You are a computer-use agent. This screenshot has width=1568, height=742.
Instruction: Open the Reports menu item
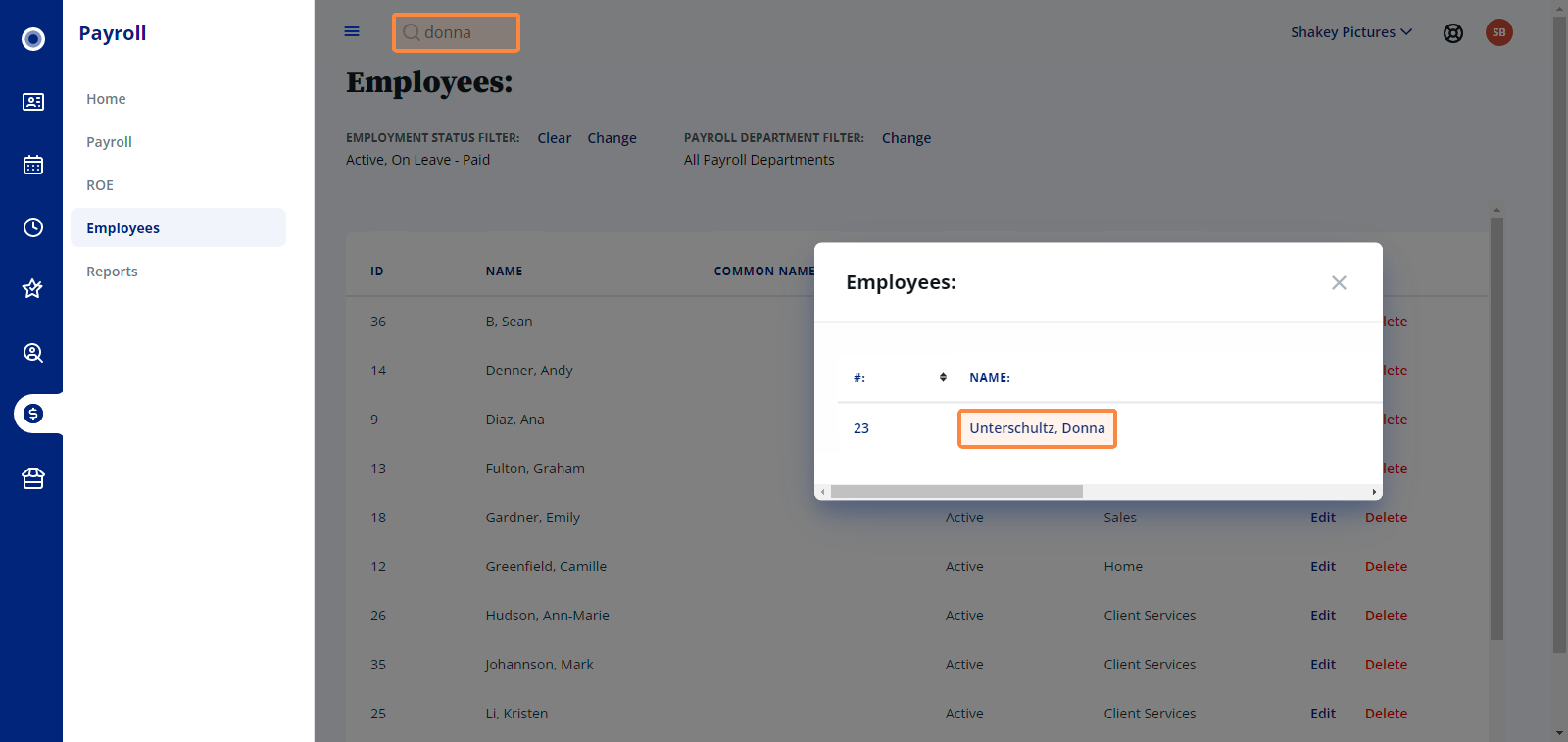pos(112,271)
